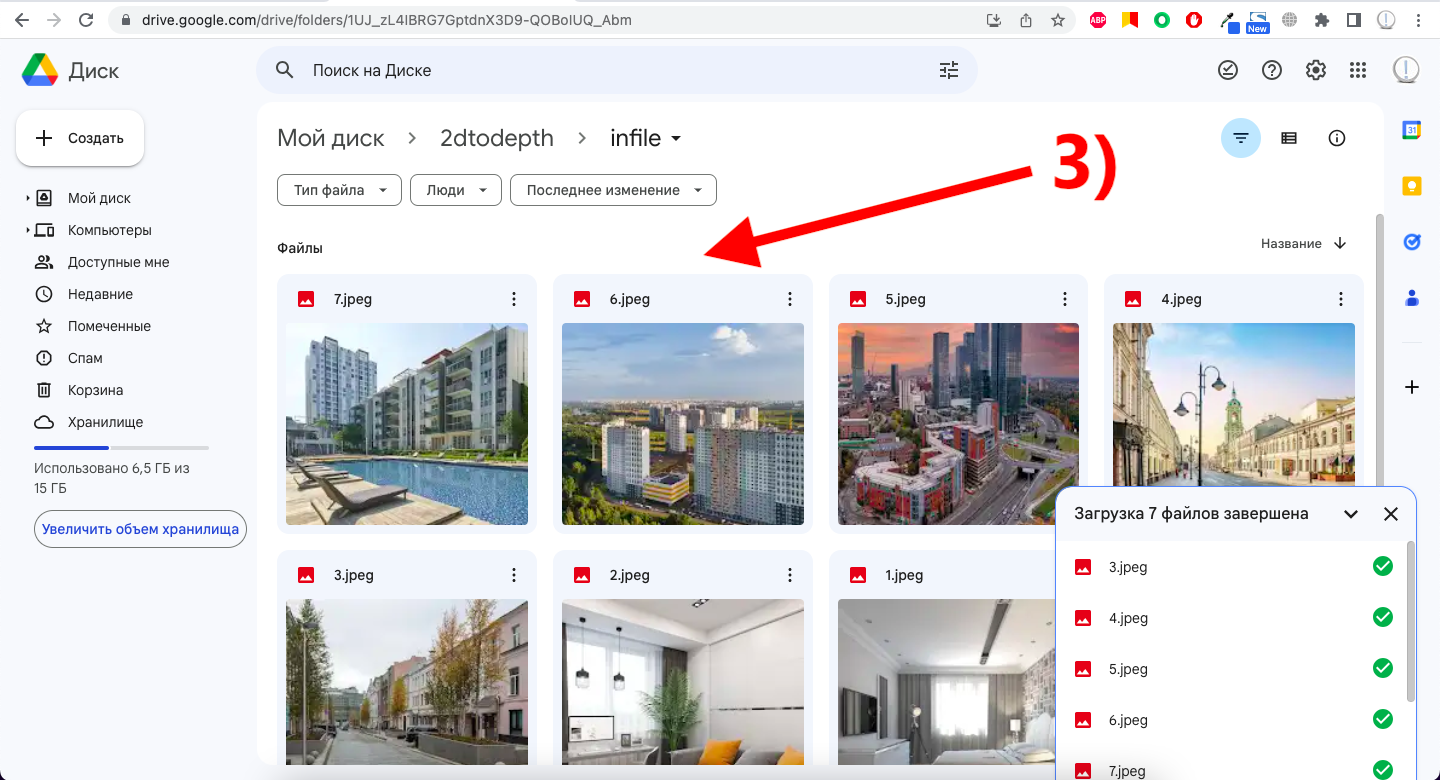Open Contacts in side panel
This screenshot has height=780, width=1440.
coord(1412,297)
